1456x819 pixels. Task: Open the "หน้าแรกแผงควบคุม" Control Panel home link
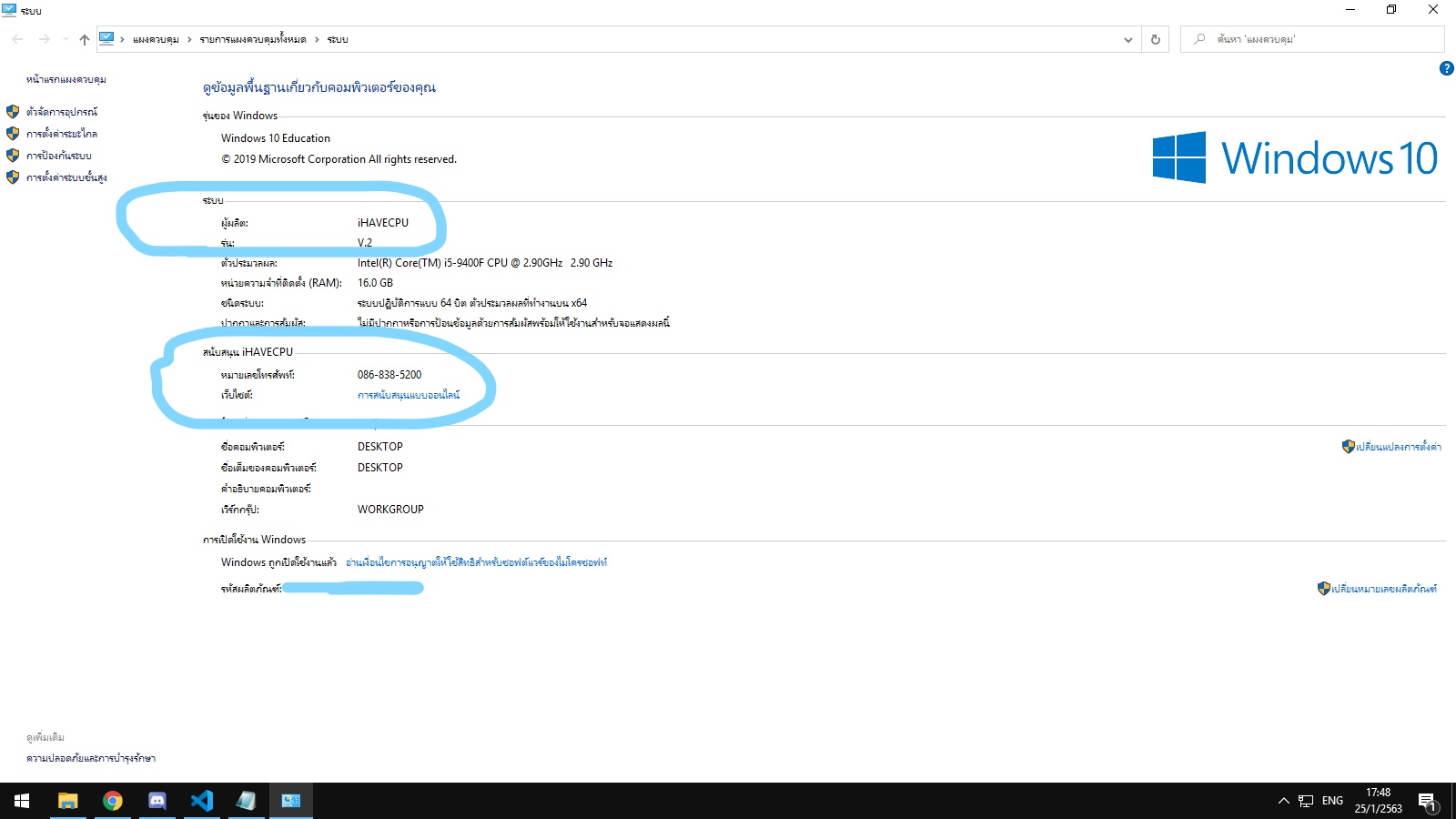click(66, 79)
